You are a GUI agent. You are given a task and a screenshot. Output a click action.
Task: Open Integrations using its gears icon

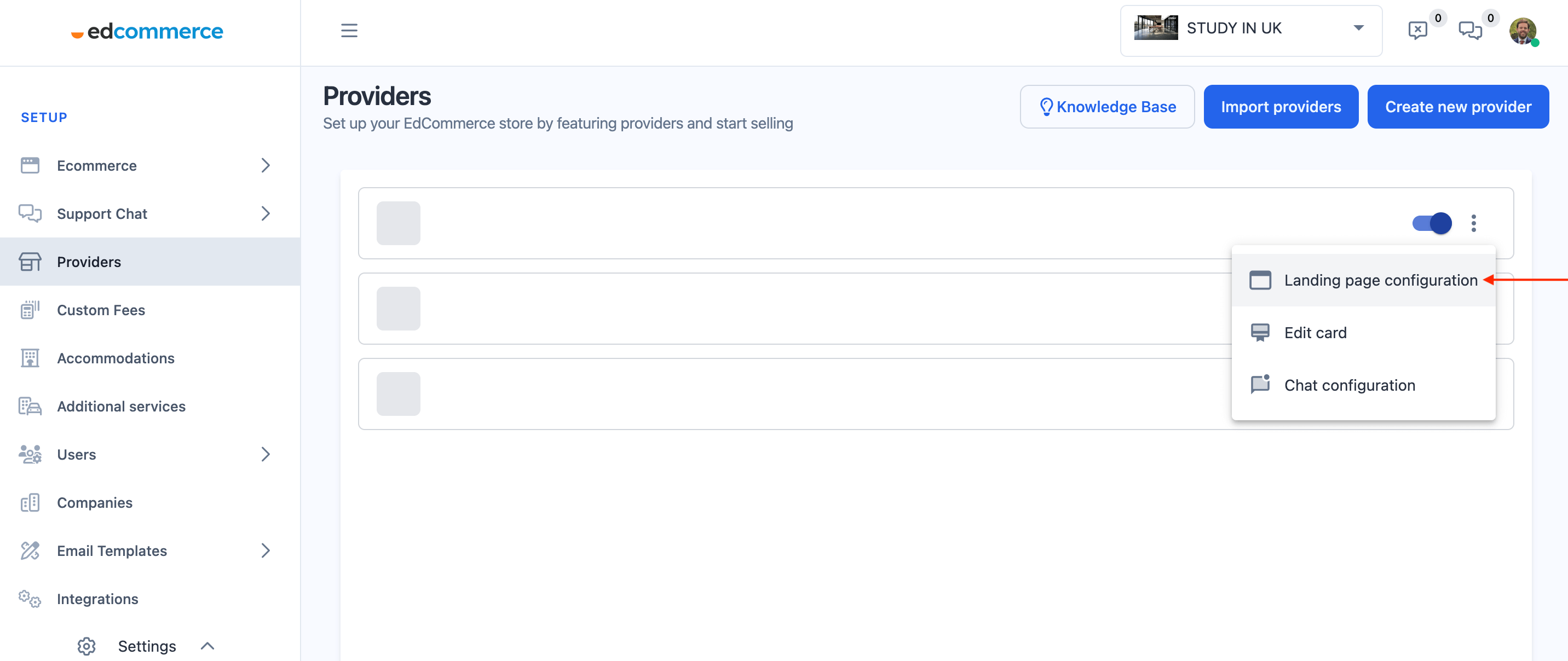[28, 599]
